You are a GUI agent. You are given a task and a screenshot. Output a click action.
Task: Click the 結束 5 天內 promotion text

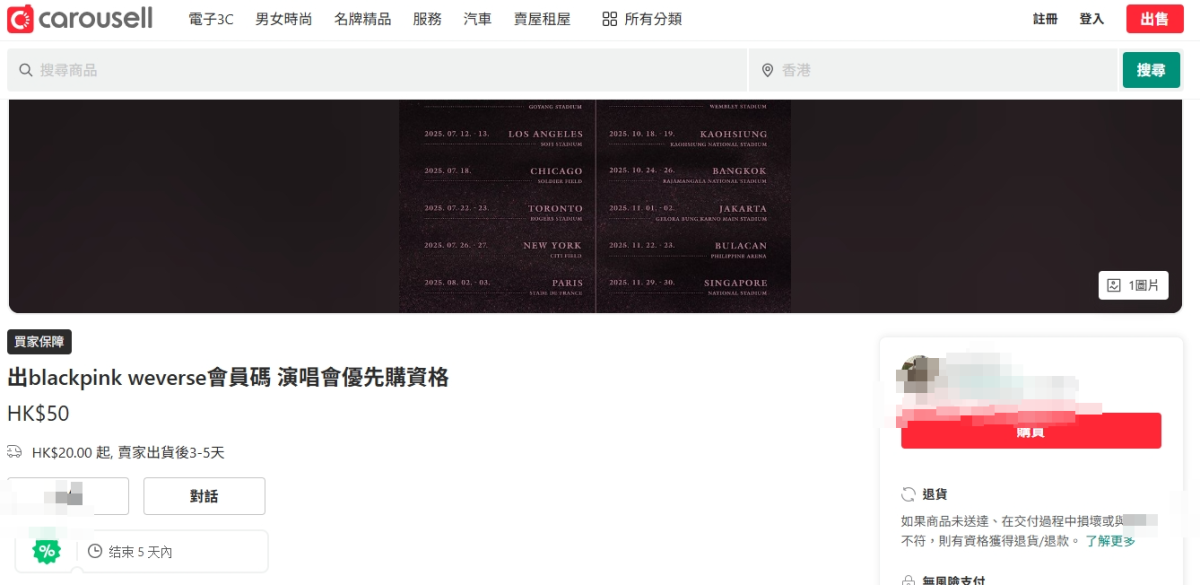(x=140, y=552)
